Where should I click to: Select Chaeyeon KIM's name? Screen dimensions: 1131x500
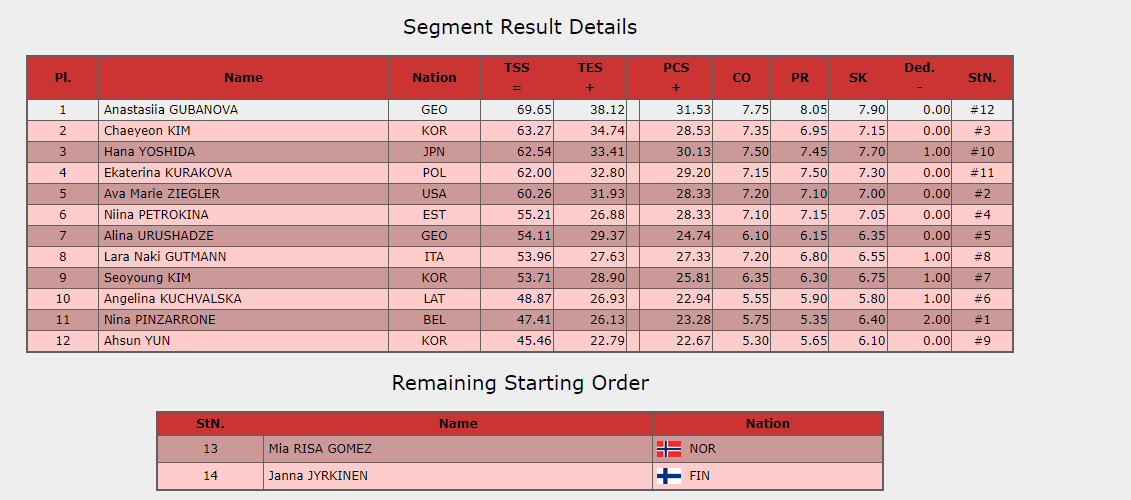[x=147, y=131]
